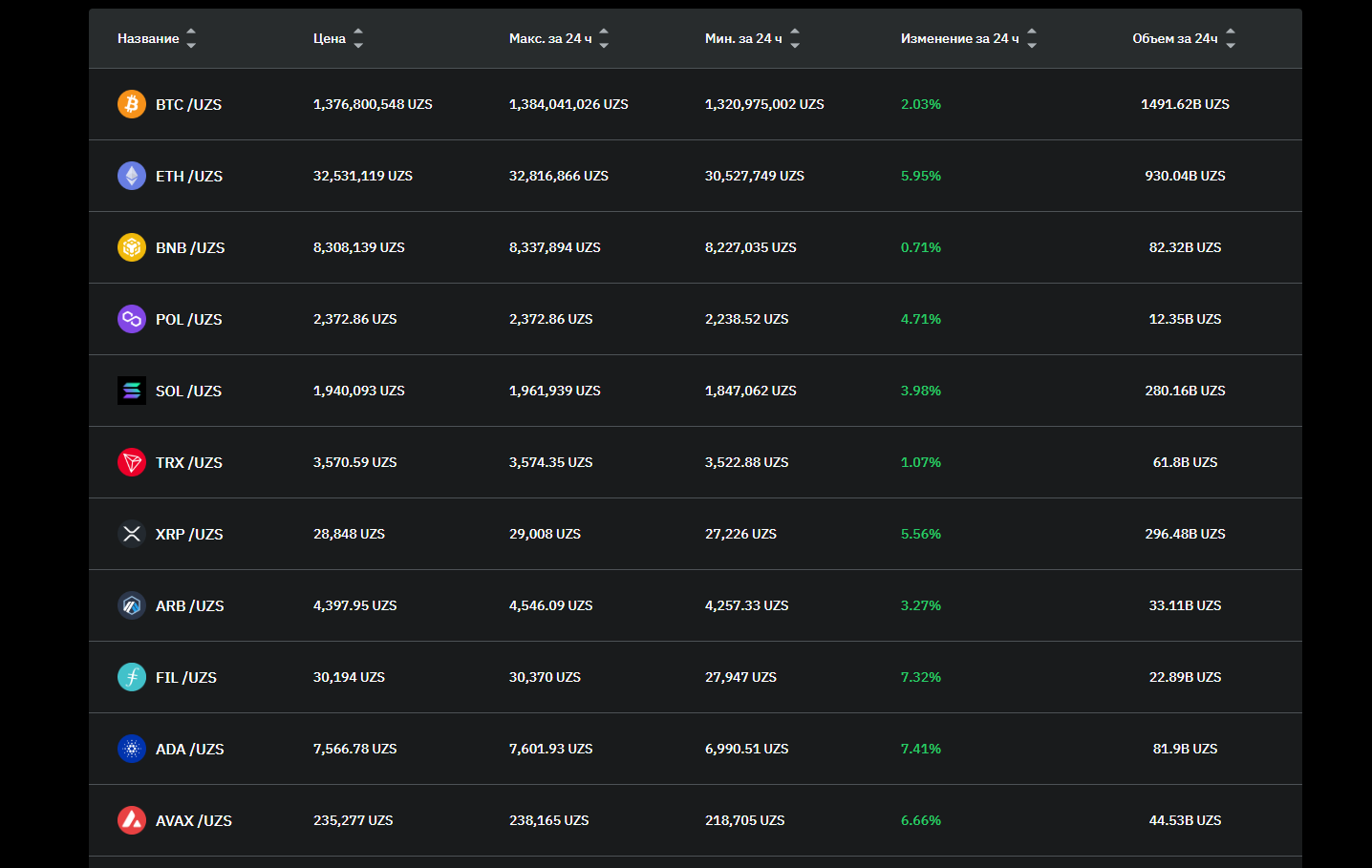Sort by Название column arrows
This screenshot has height=868, width=1372.
point(191,38)
